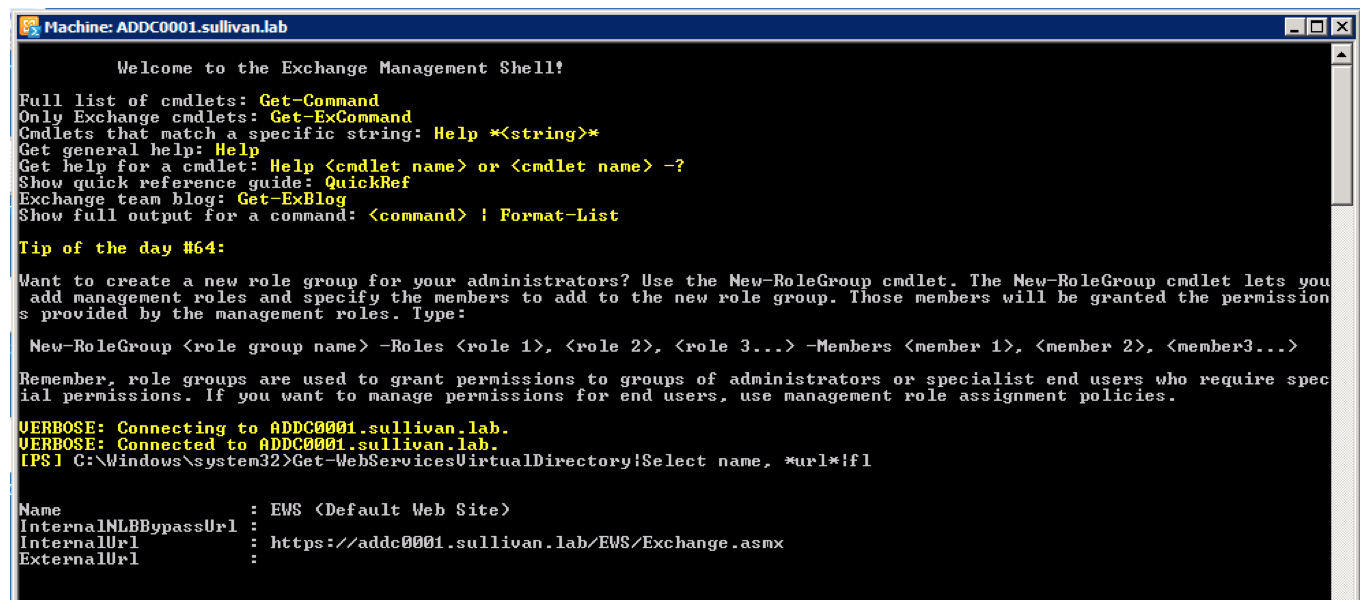Screen dimensions: 1368x610
Task: Minimize the Exchange Management Shell window
Action: [x=1294, y=27]
